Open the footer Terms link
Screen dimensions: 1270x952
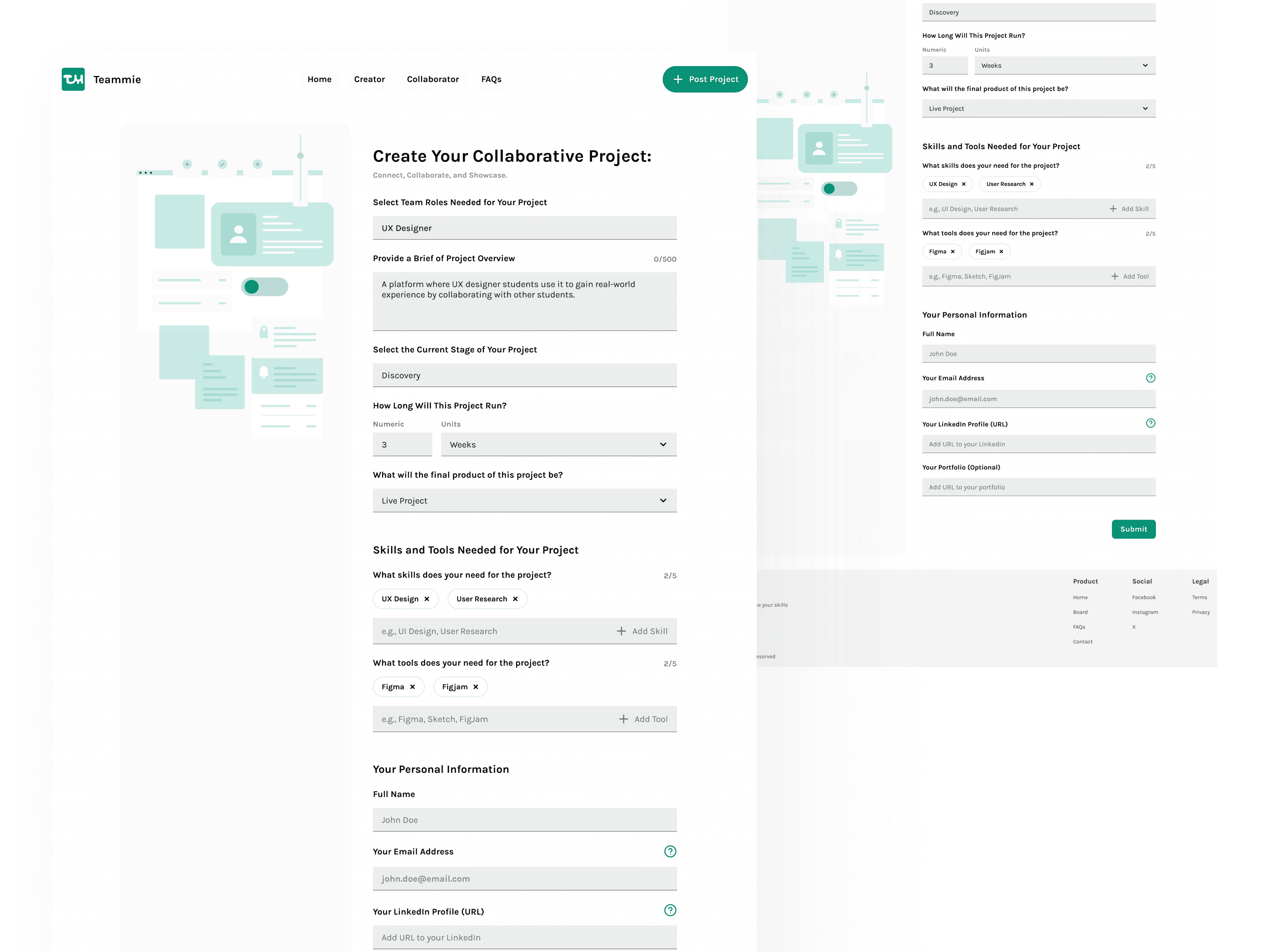pos(1199,597)
